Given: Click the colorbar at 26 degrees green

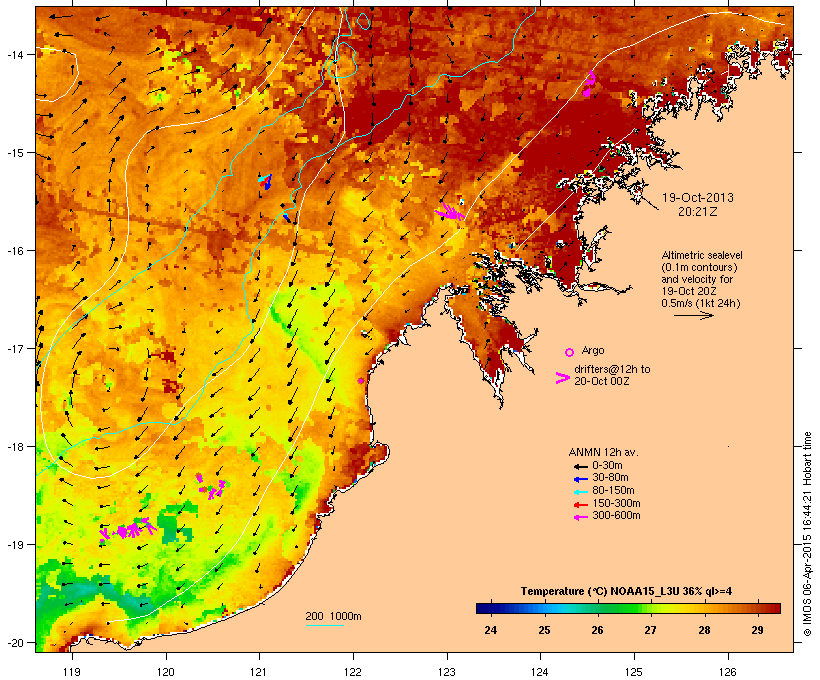Looking at the screenshot, I should tap(597, 608).
